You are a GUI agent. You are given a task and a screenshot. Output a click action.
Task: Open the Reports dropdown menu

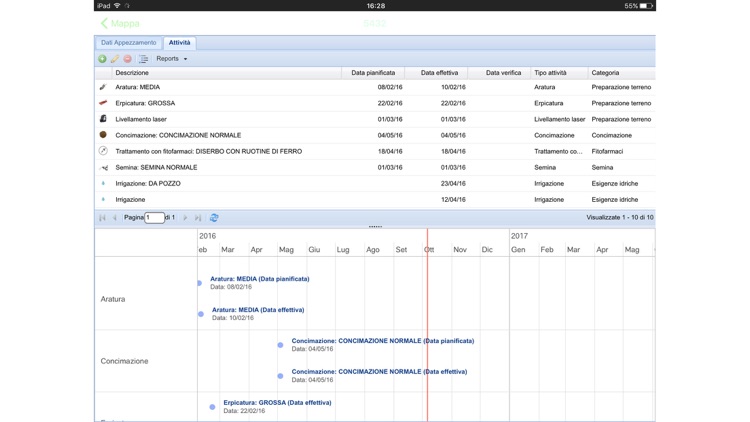click(x=171, y=59)
